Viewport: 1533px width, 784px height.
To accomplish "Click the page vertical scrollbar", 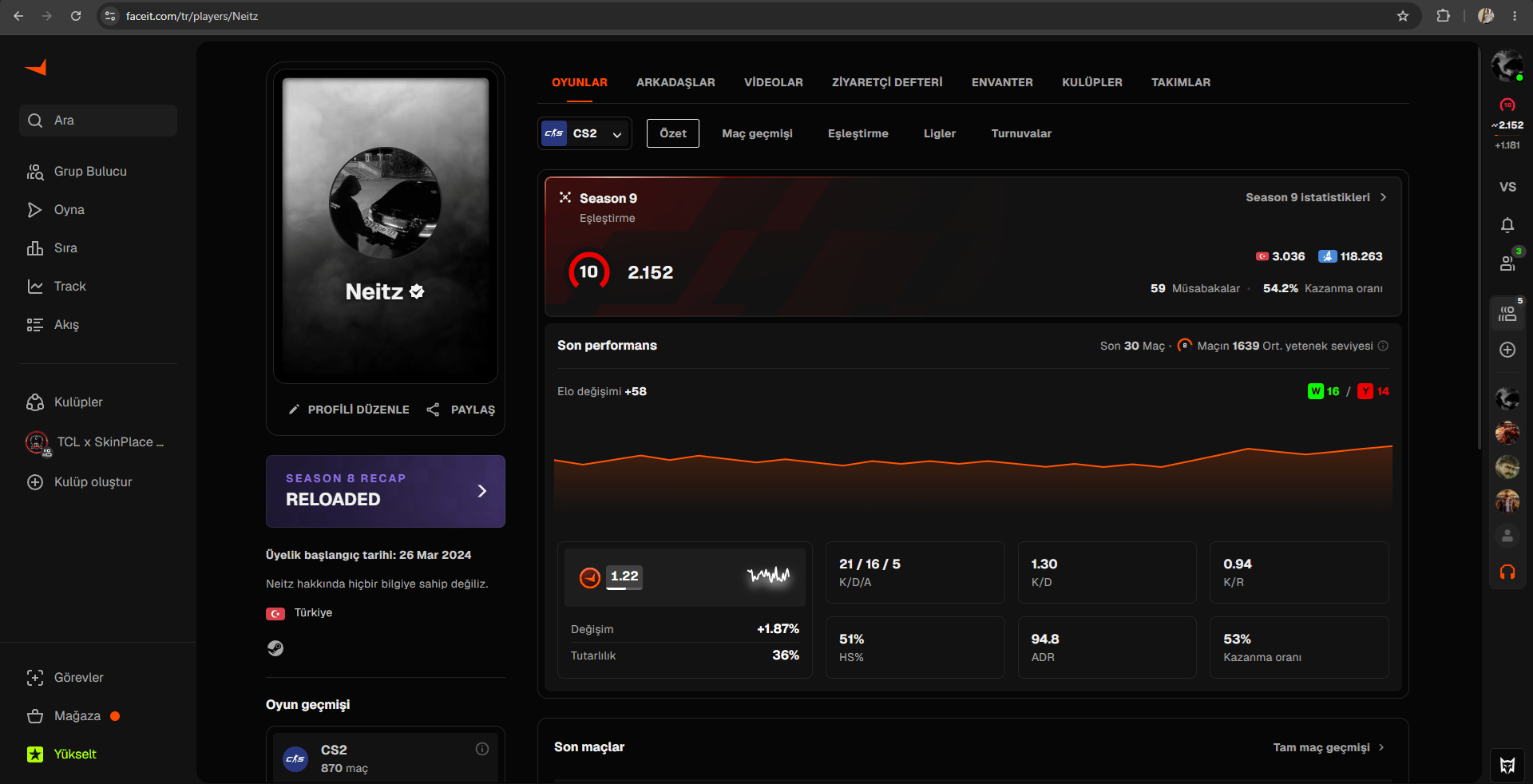I will click(1481, 247).
